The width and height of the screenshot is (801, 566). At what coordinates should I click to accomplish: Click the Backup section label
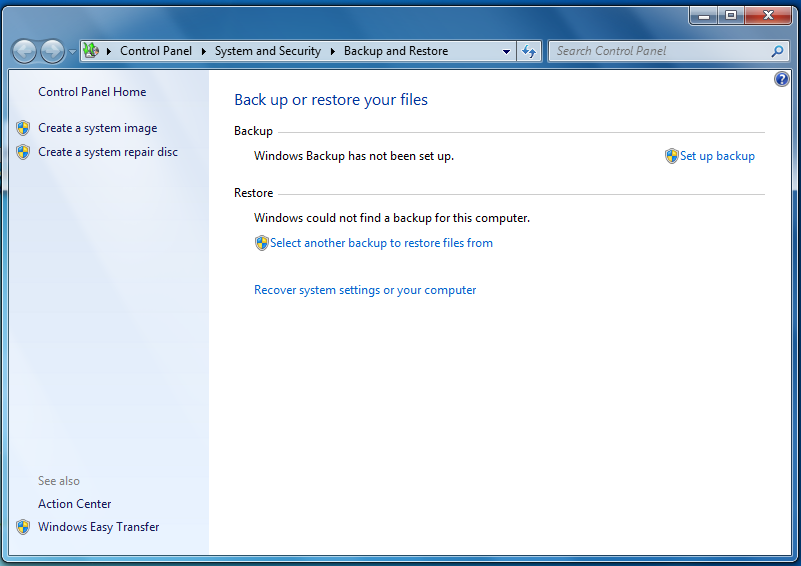click(x=253, y=131)
